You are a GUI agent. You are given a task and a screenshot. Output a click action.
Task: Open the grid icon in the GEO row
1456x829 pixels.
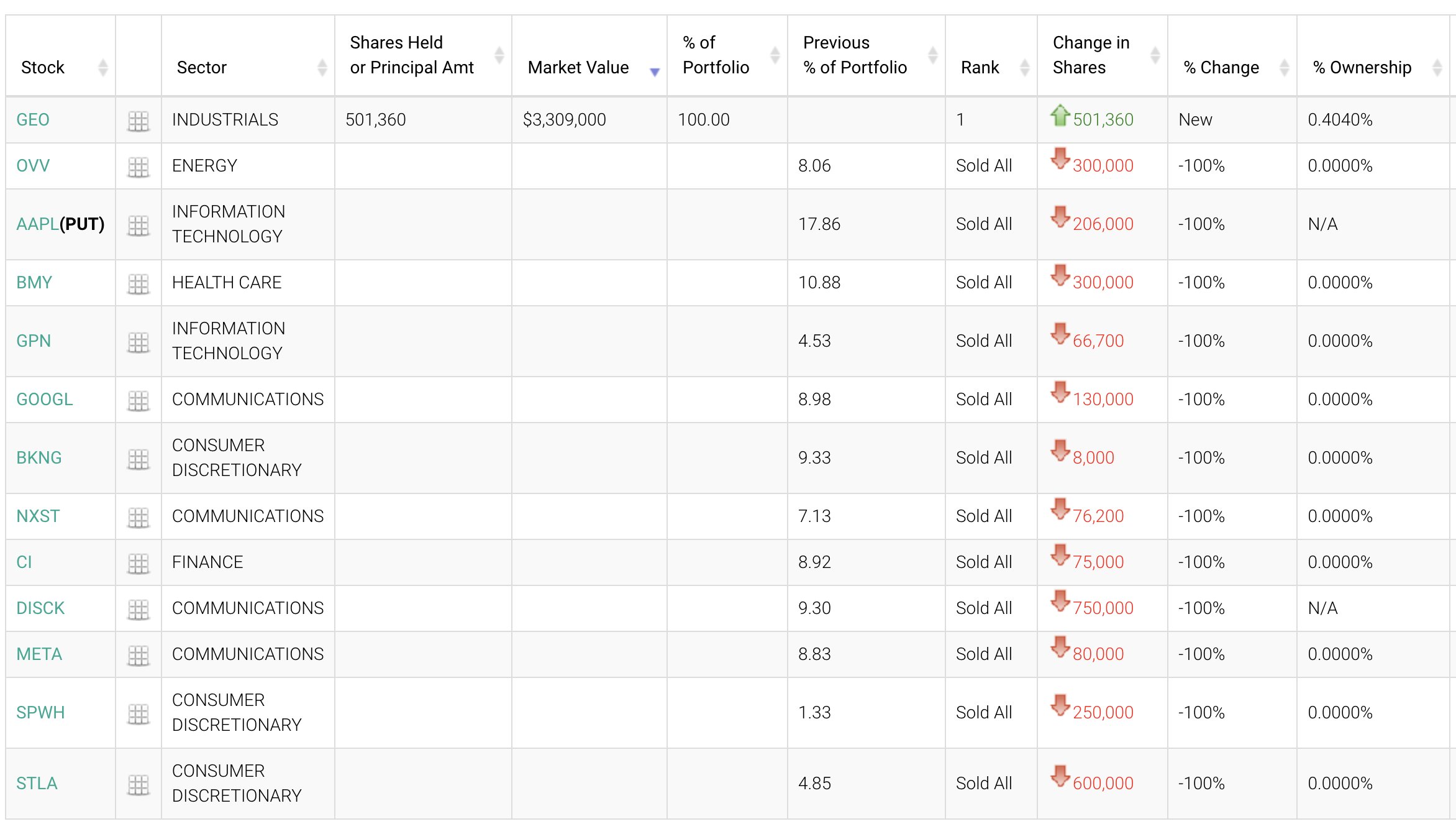139,121
